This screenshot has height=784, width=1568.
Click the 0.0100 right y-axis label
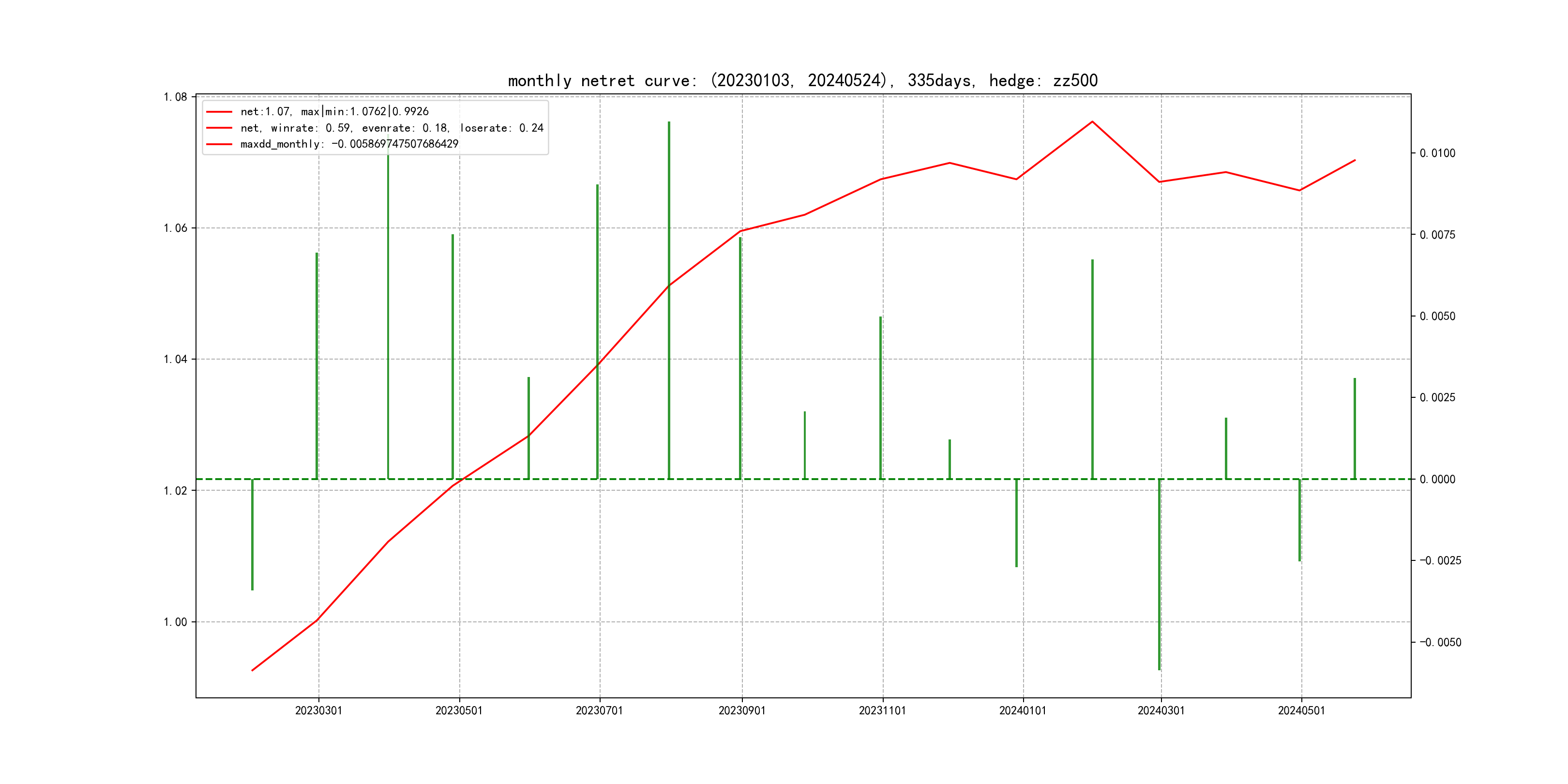1437,153
